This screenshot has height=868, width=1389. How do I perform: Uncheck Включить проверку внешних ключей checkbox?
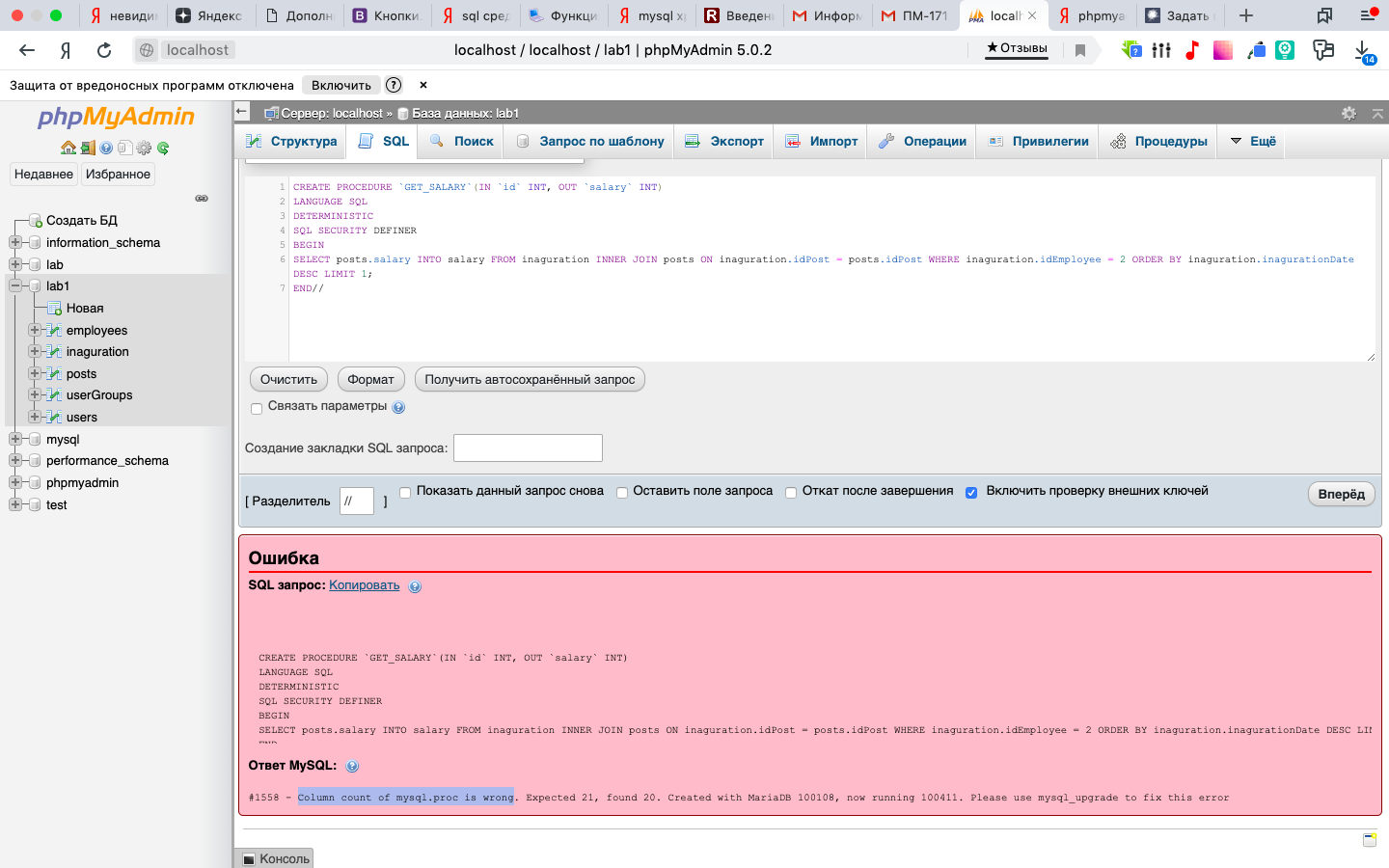[x=971, y=492]
